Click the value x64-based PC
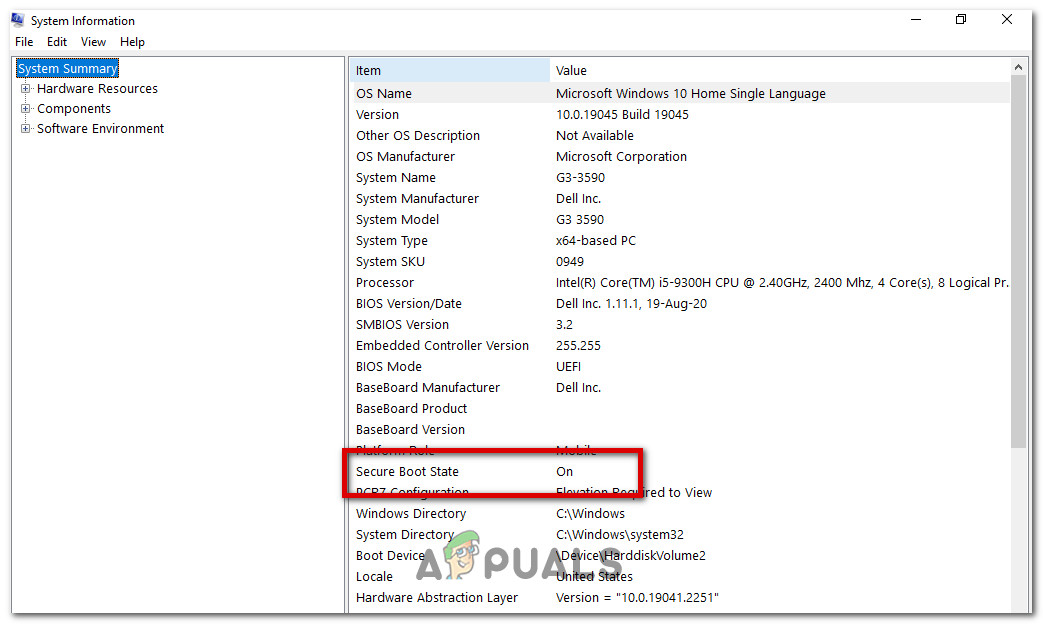Screen dimensions: 1043x624 [595, 241]
